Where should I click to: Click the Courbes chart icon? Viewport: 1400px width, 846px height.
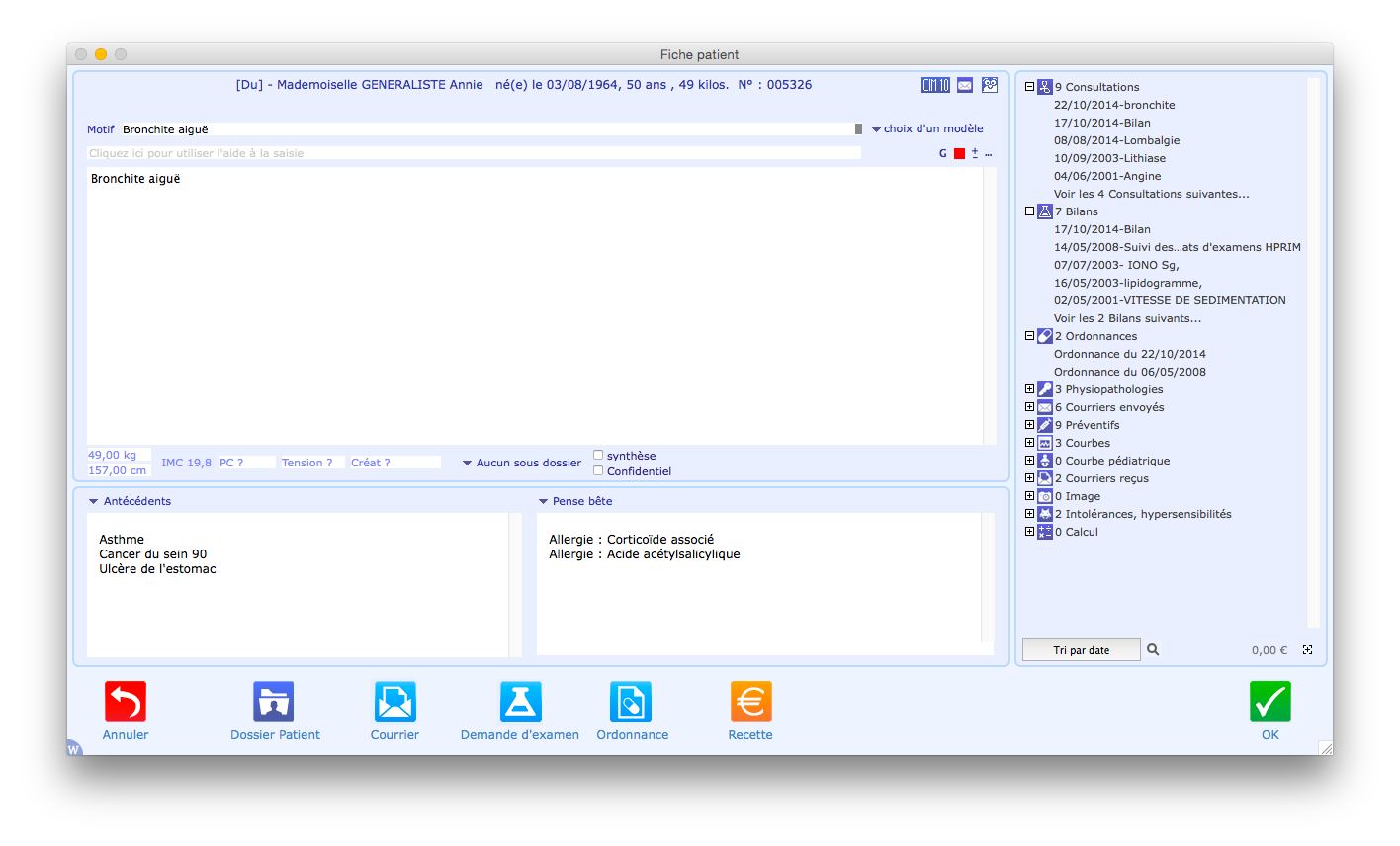[x=1045, y=443]
